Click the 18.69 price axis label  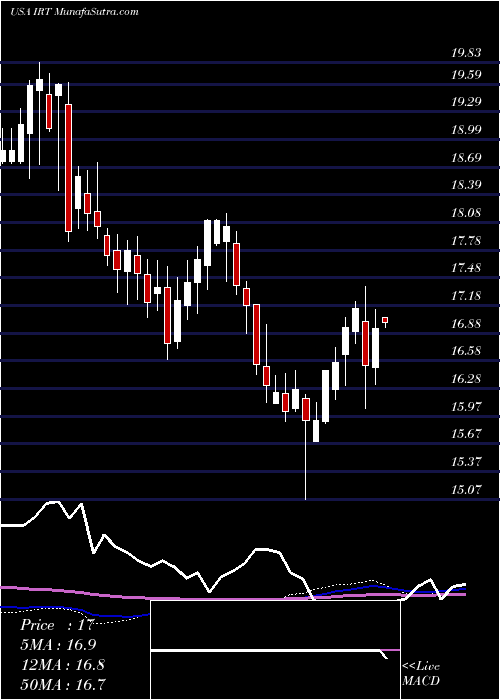[466, 158]
